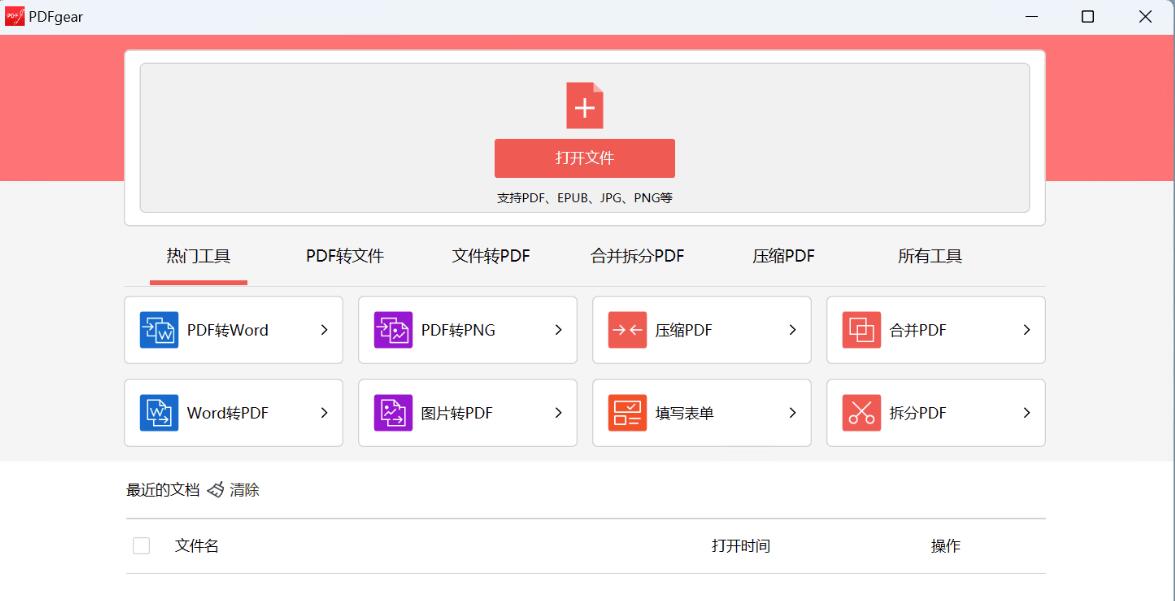Click the Word转PDF blue icon
Image resolution: width=1175 pixels, height=601 pixels.
(x=159, y=413)
